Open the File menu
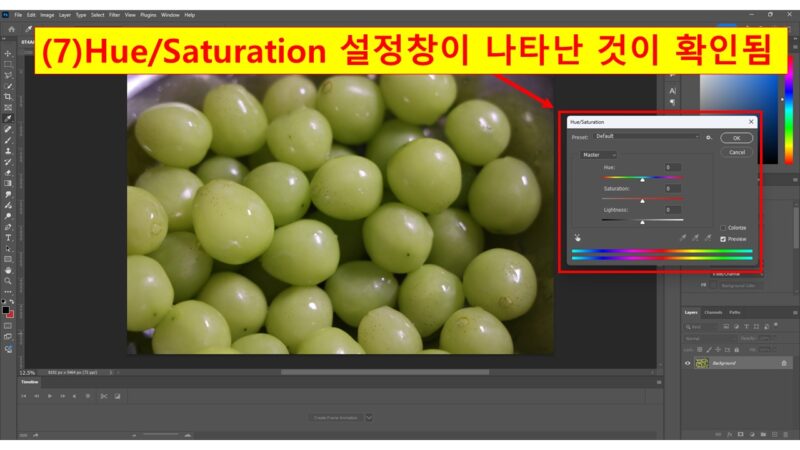 click(18, 15)
